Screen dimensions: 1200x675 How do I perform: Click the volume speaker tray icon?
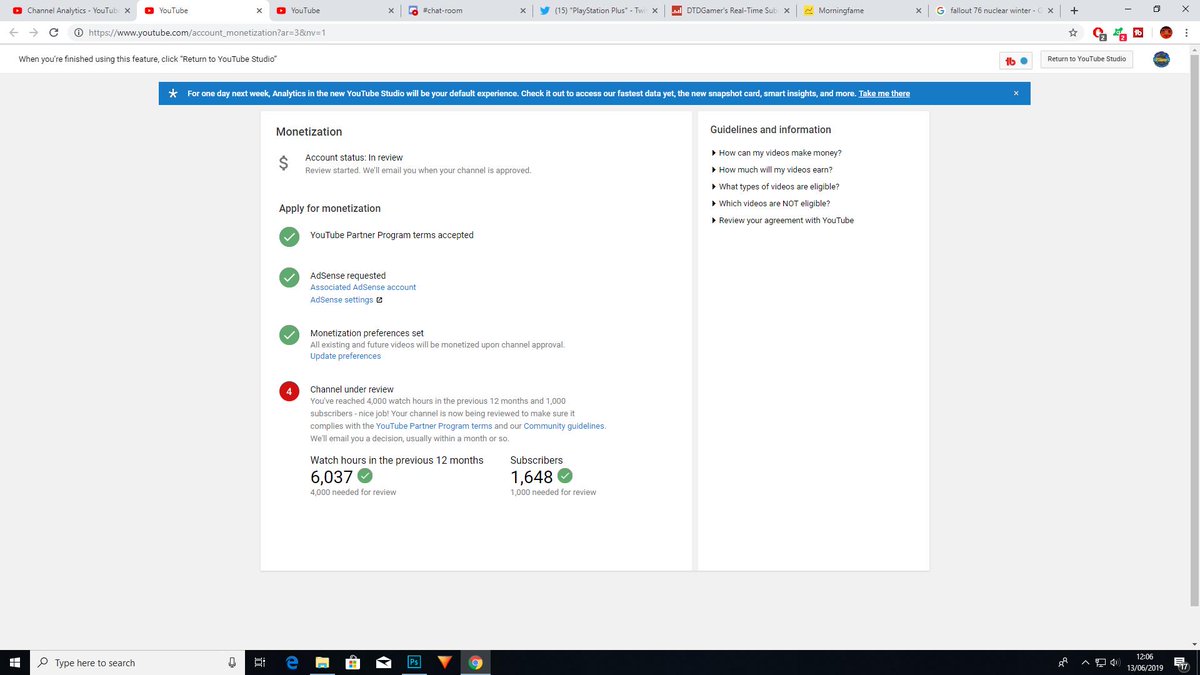[1116, 662]
